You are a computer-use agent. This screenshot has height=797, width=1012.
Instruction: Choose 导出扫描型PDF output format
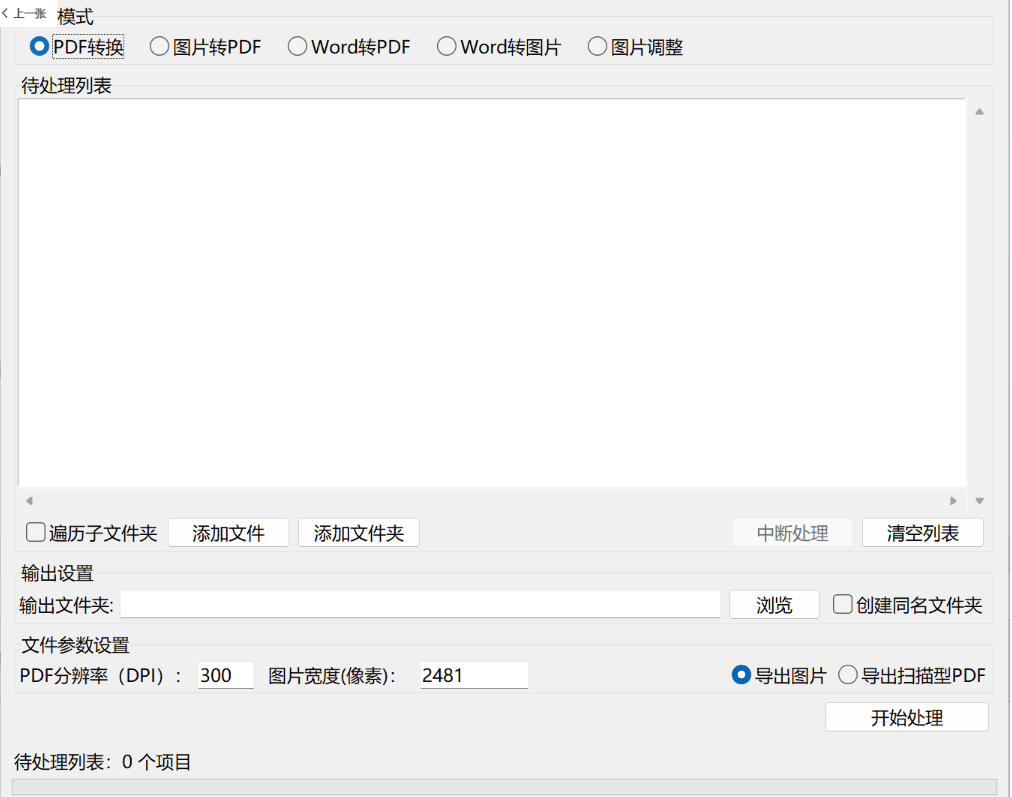(x=849, y=675)
